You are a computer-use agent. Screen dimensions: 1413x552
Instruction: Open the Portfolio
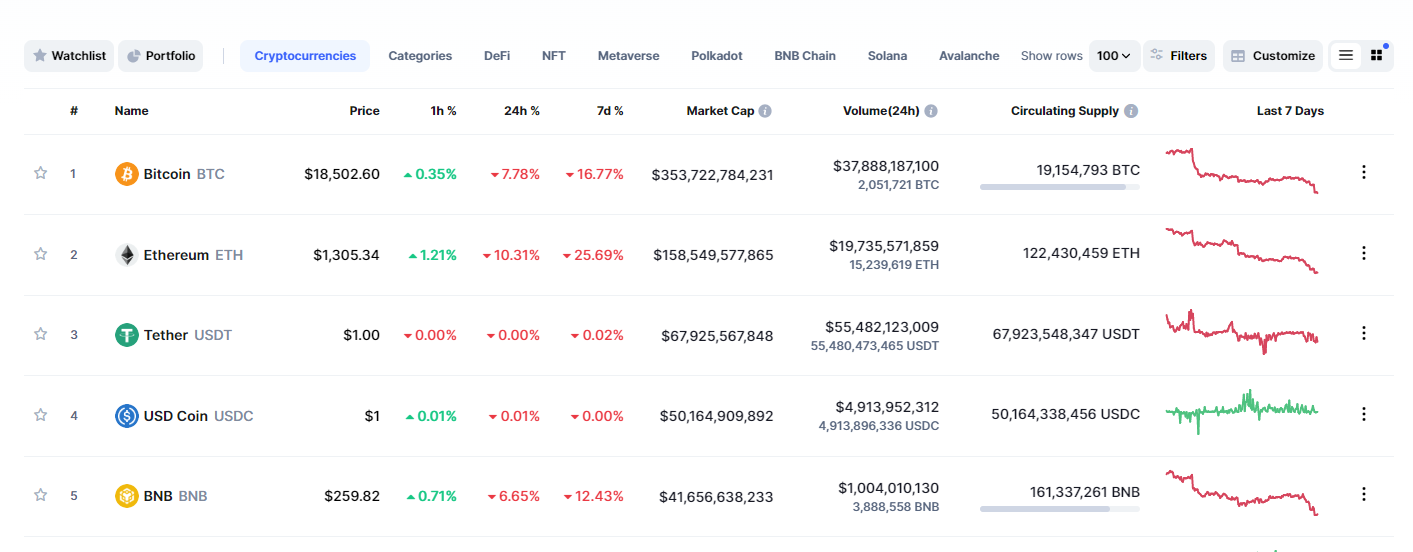(x=161, y=56)
